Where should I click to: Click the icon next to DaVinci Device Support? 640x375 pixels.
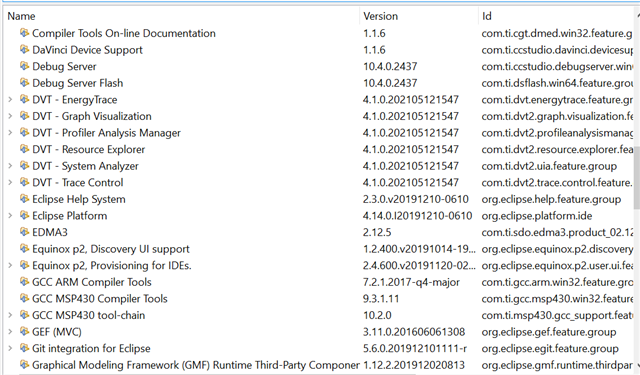click(x=24, y=49)
